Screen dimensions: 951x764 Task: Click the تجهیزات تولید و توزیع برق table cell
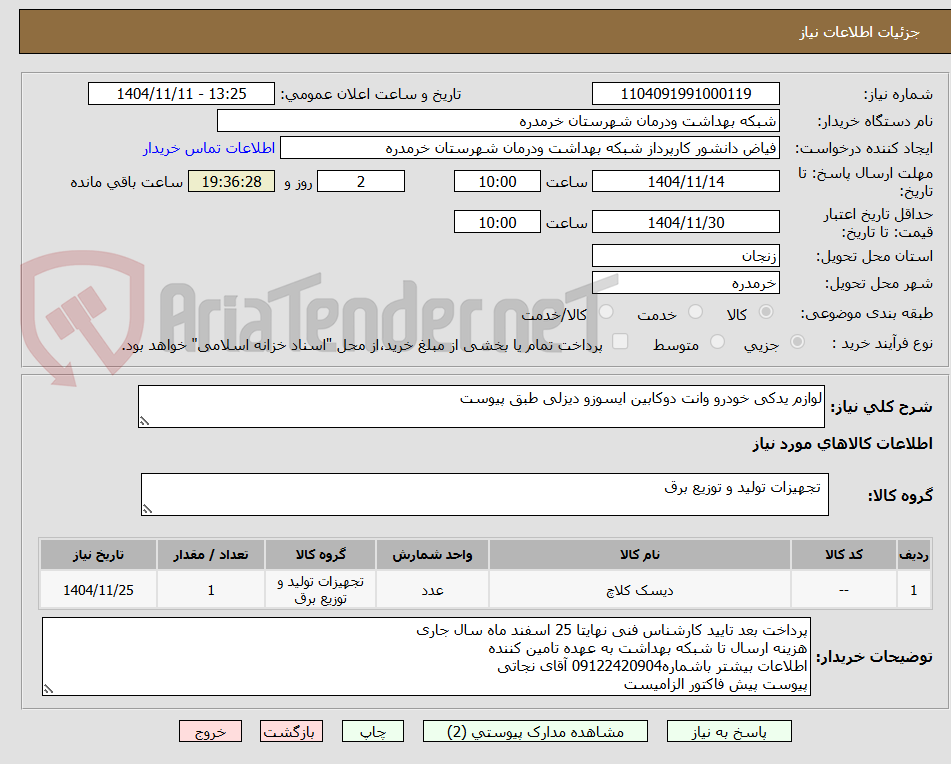point(320,590)
